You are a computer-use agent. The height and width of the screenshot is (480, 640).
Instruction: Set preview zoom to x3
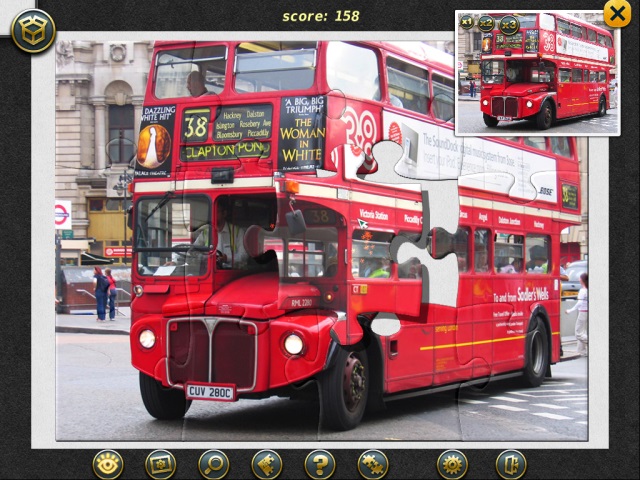509,24
